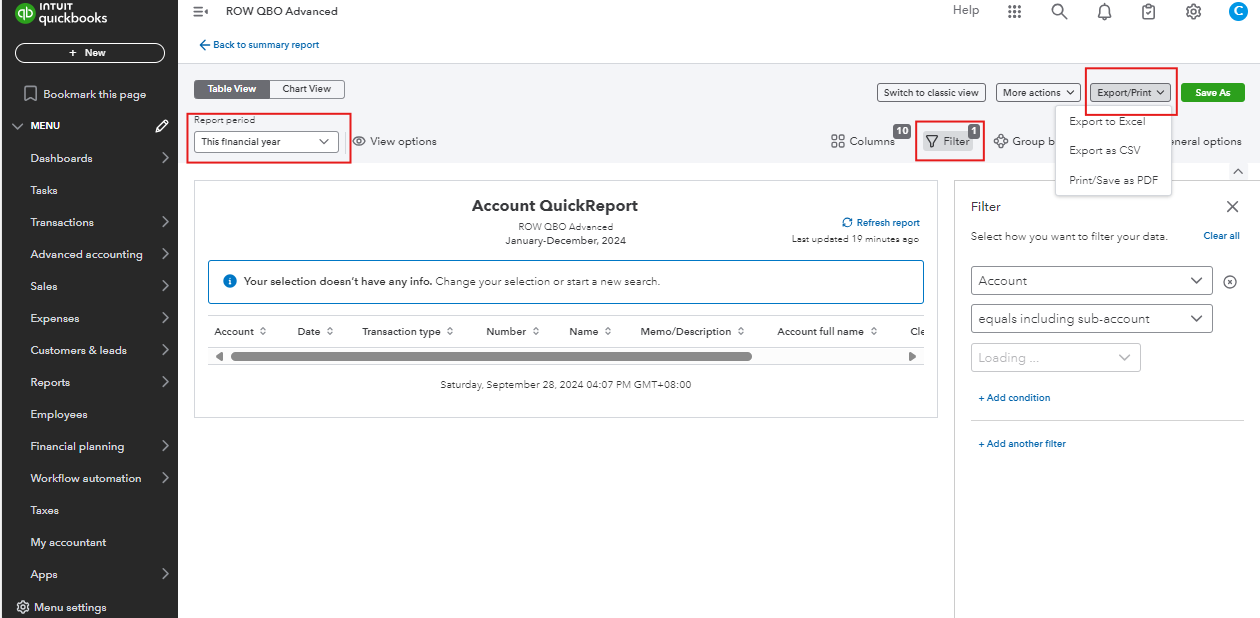Select Table View toggle
The width and height of the screenshot is (1260, 618).
point(232,89)
